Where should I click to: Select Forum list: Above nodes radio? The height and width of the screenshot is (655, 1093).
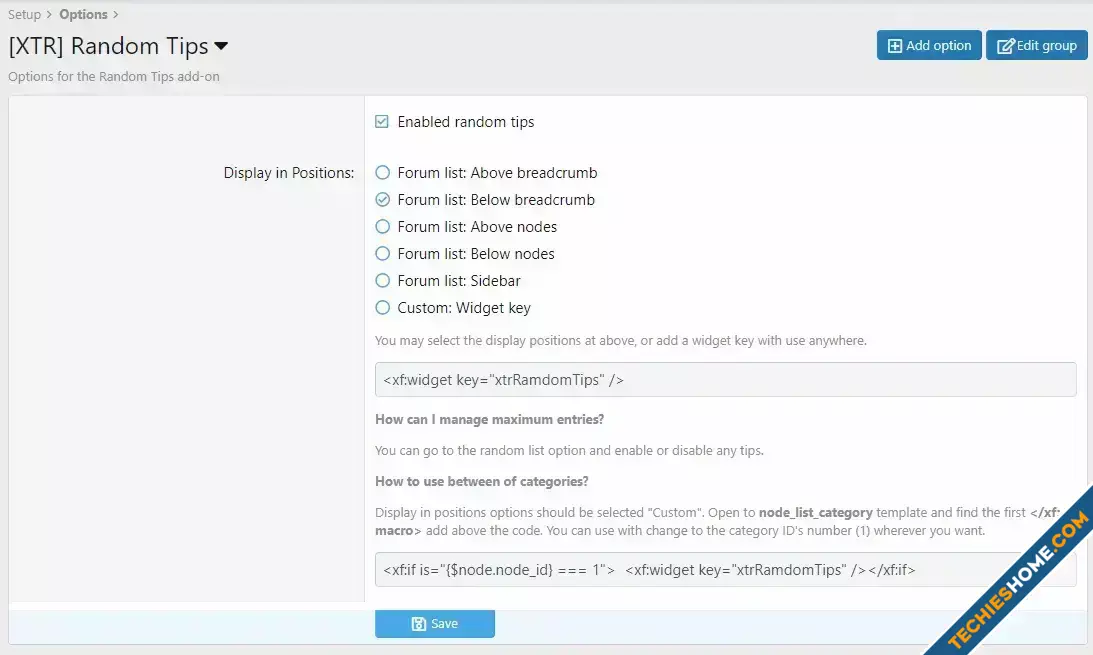(383, 227)
